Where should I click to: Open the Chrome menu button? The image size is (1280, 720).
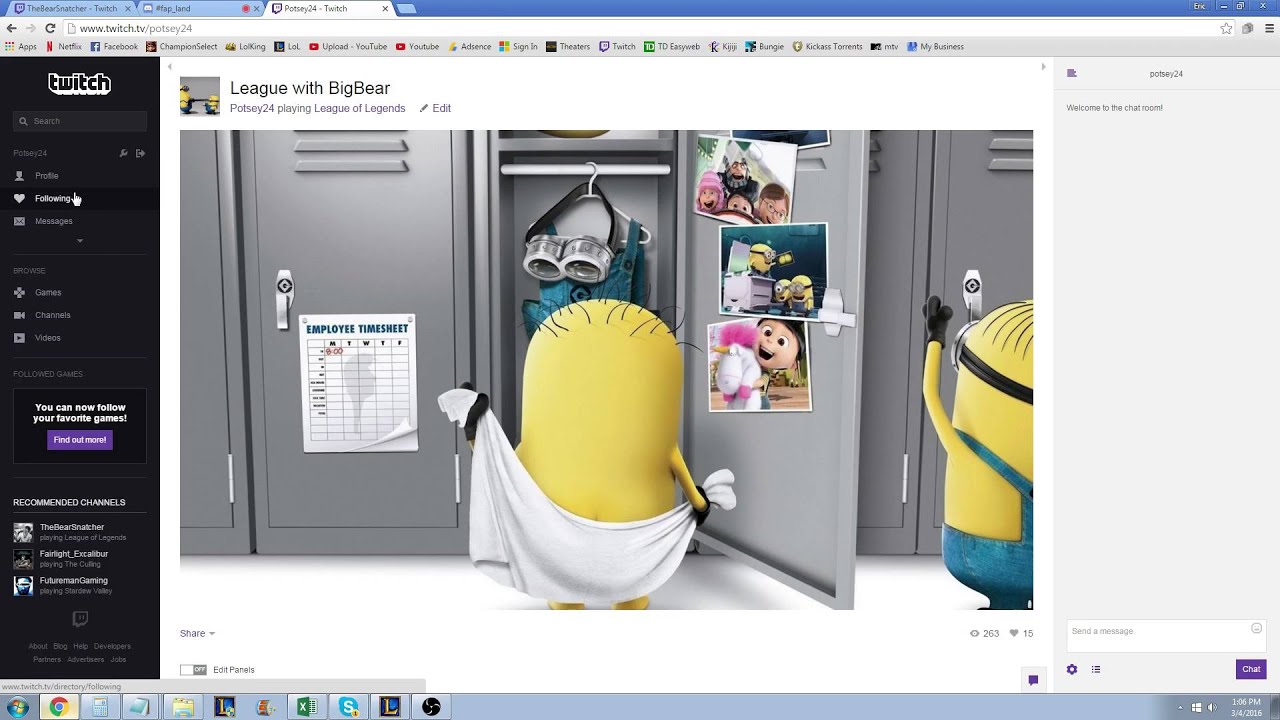tap(1268, 28)
